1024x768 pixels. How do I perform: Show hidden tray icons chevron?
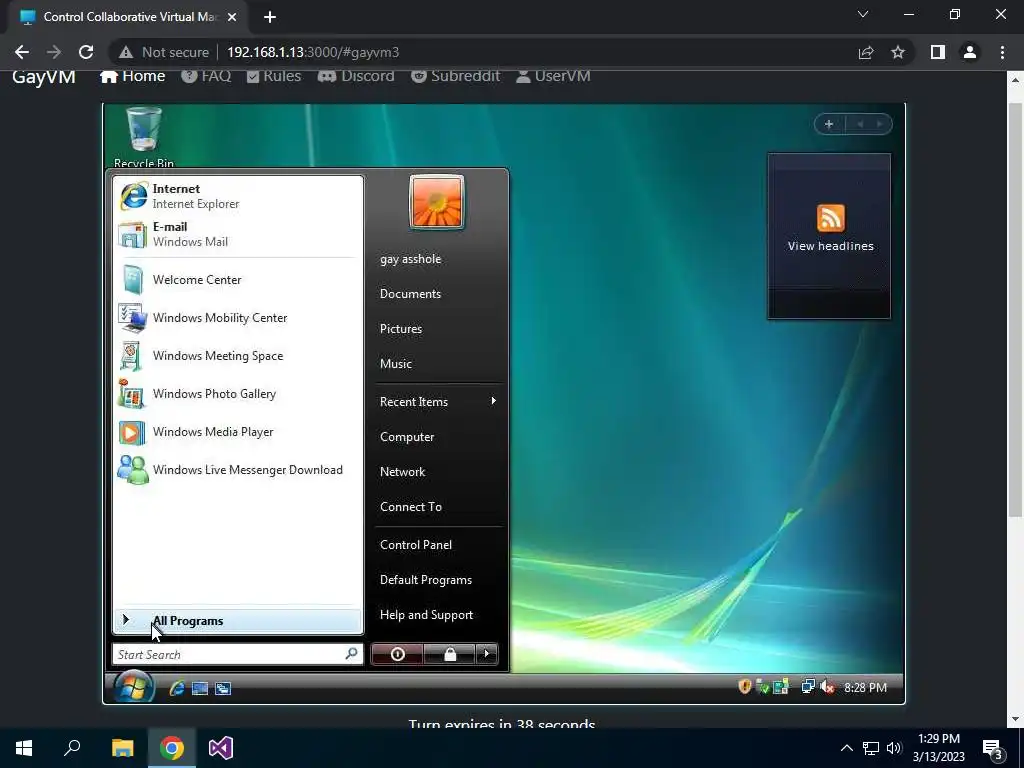click(x=846, y=748)
